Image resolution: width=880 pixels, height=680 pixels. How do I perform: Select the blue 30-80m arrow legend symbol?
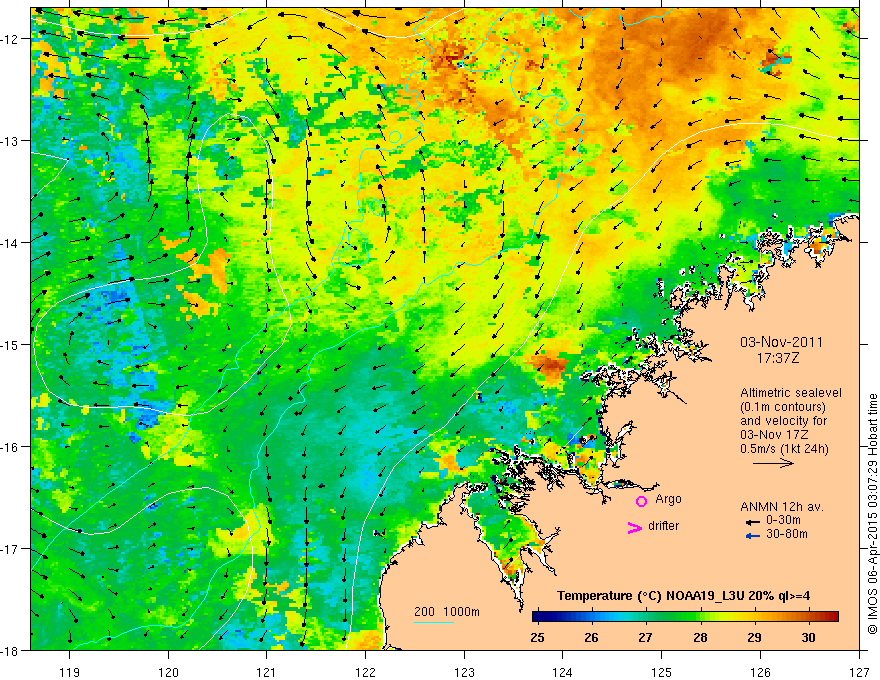[753, 536]
